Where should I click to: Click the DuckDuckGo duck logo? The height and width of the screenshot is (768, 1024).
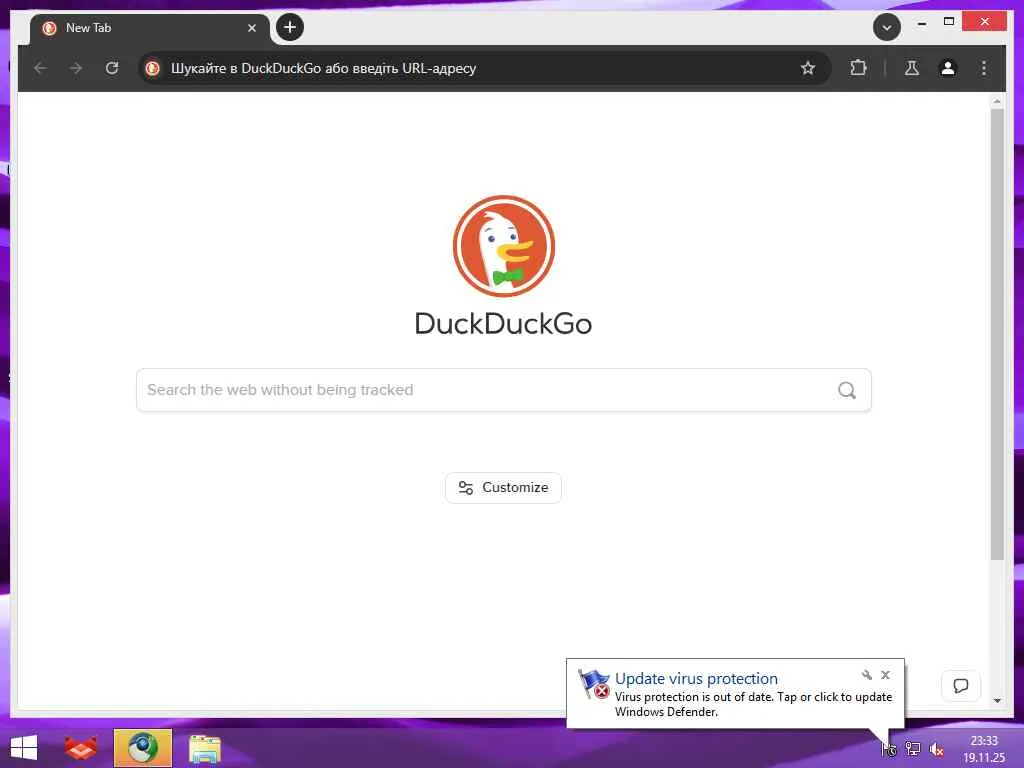(504, 246)
